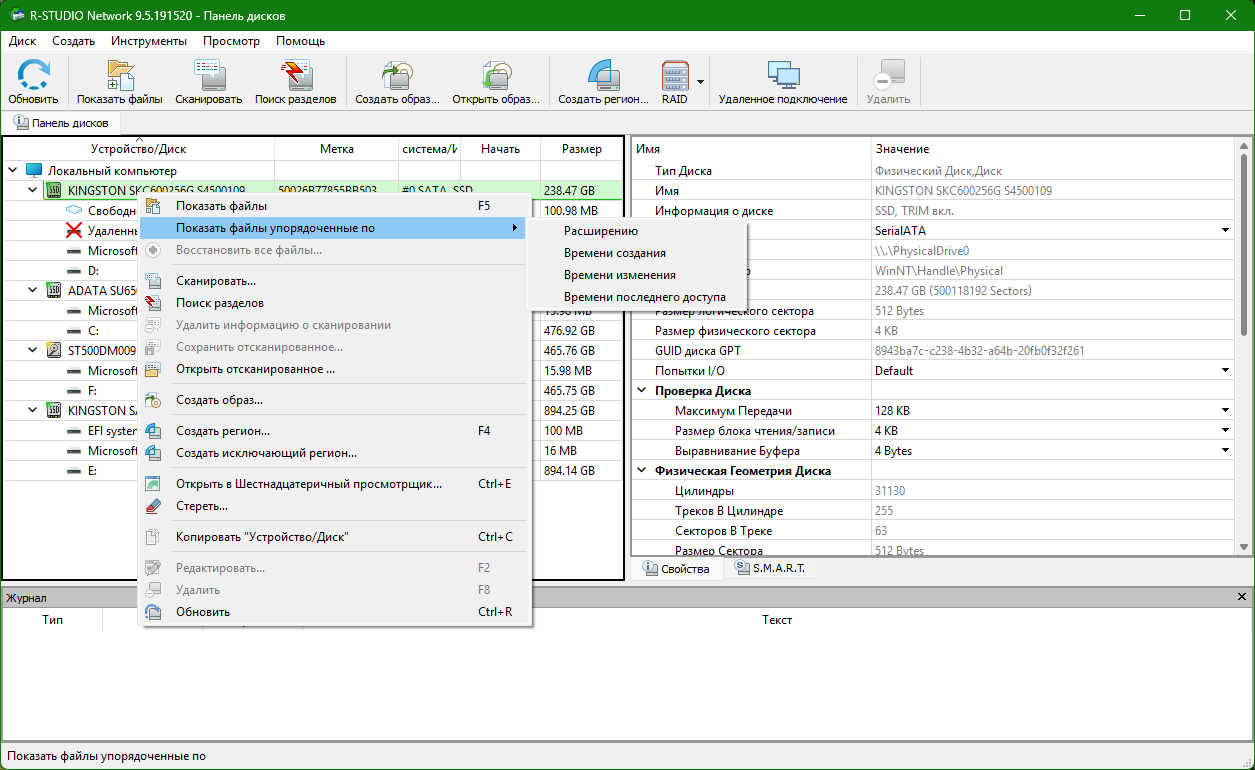Select Расширению in the submenu
This screenshot has height=770, width=1255.
[x=601, y=231]
